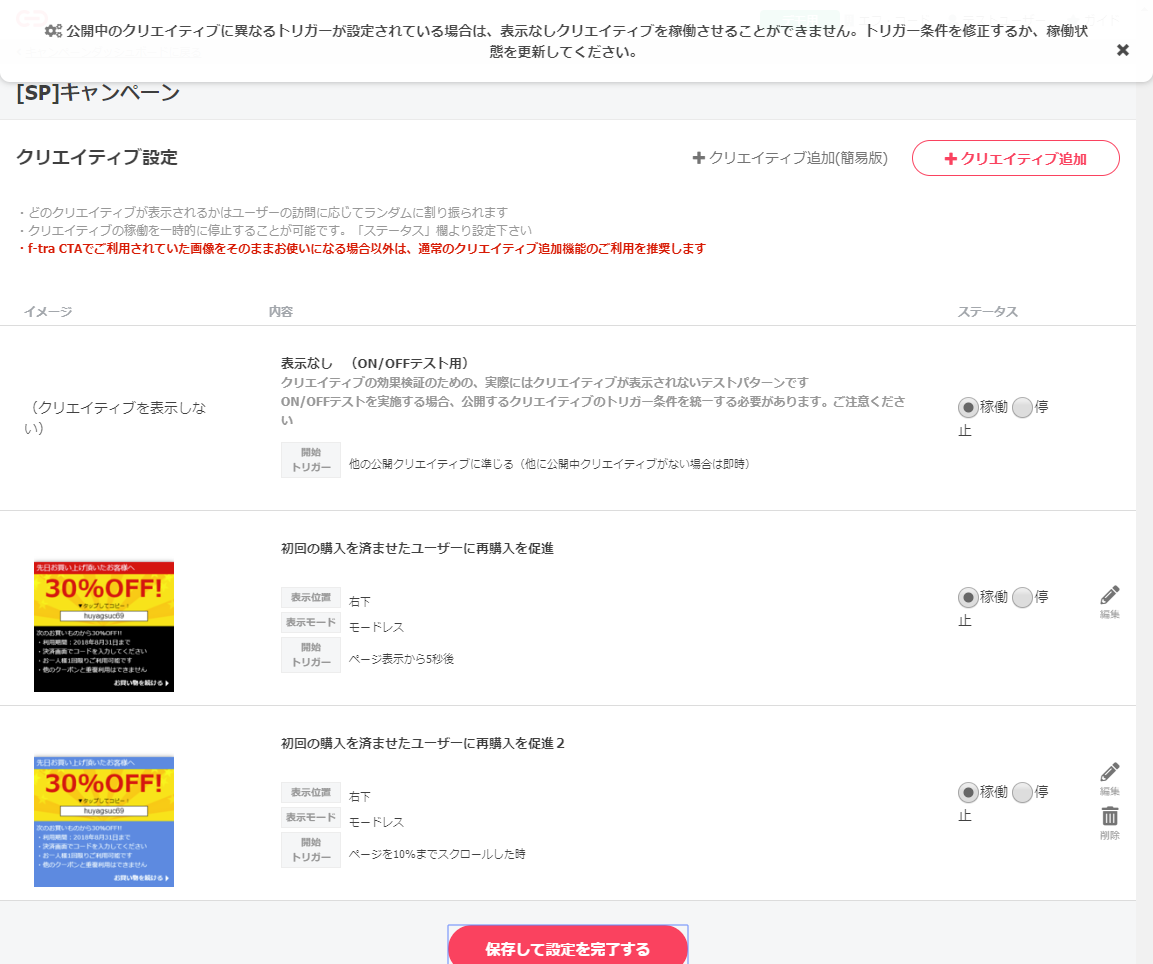
Task: Click the blue 30%OFF creative thumbnail
Action: pyautogui.click(x=103, y=821)
